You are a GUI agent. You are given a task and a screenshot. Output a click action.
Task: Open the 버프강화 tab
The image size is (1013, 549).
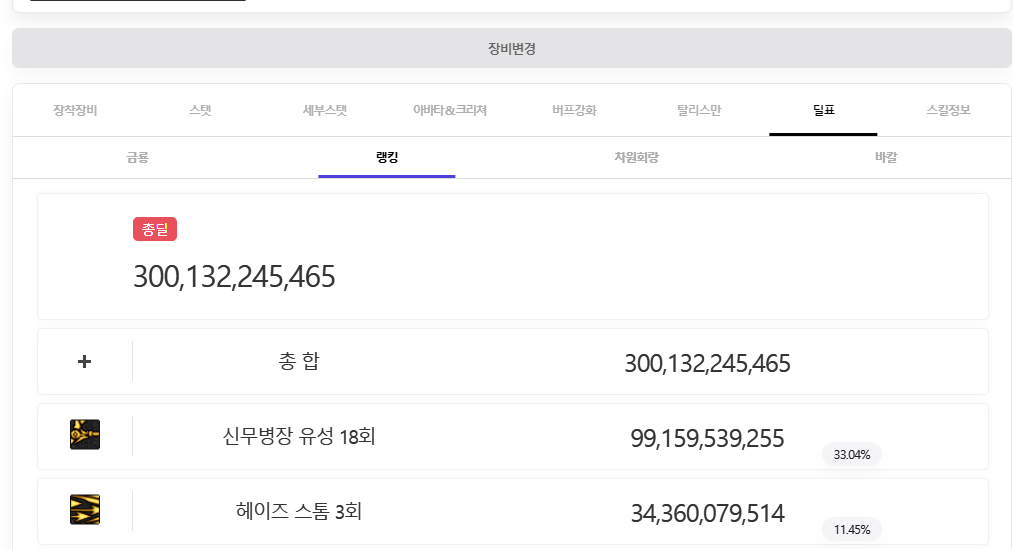click(574, 110)
